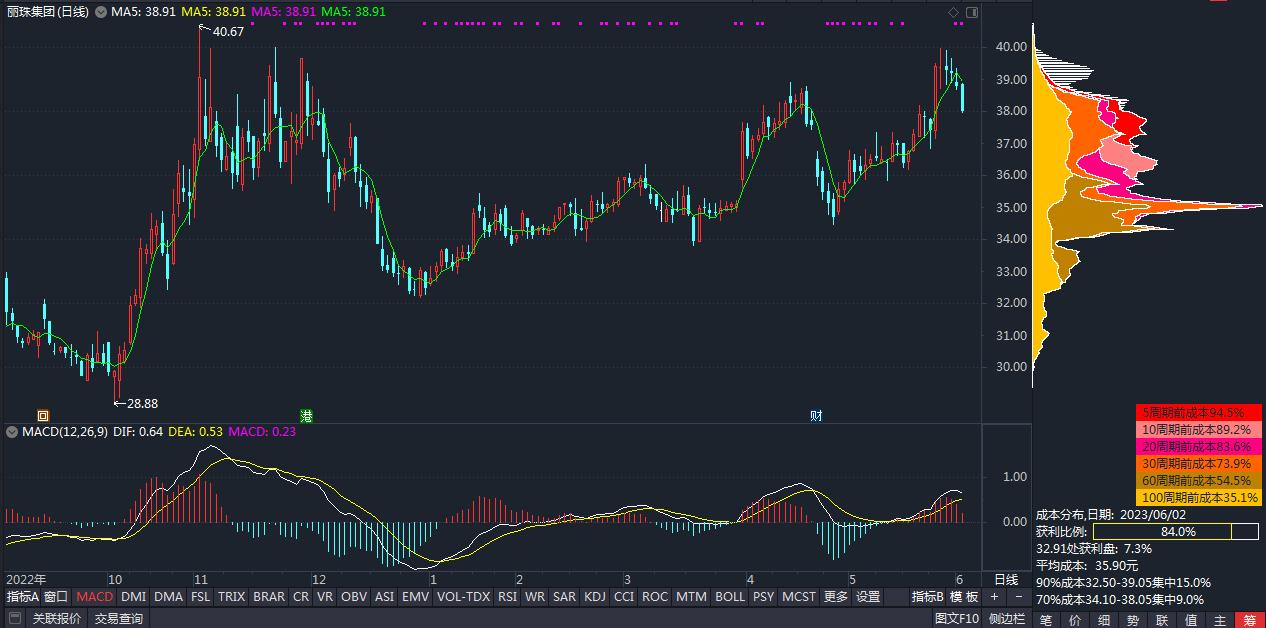The image size is (1266, 628).
Task: Open the 更多 indicators list
Action: point(835,597)
